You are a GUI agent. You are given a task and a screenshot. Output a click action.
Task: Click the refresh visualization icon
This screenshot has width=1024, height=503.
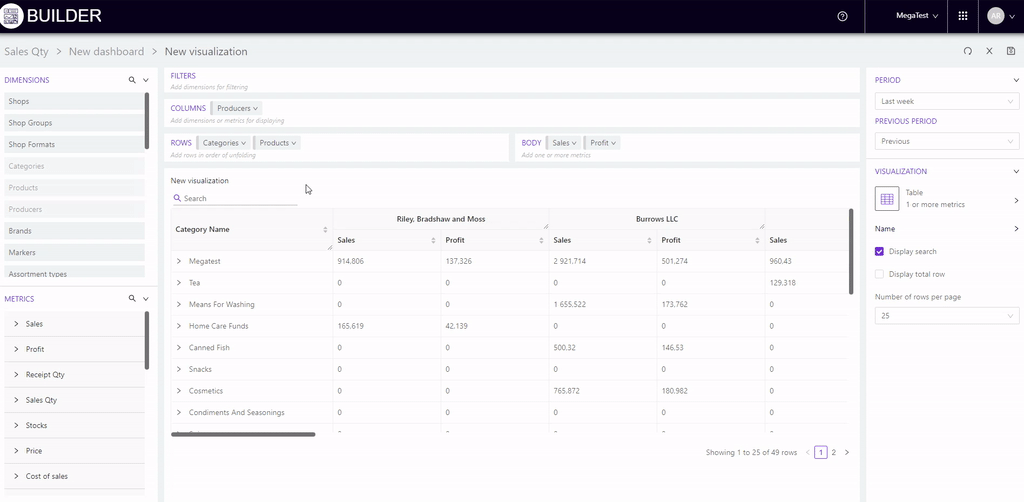[967, 51]
